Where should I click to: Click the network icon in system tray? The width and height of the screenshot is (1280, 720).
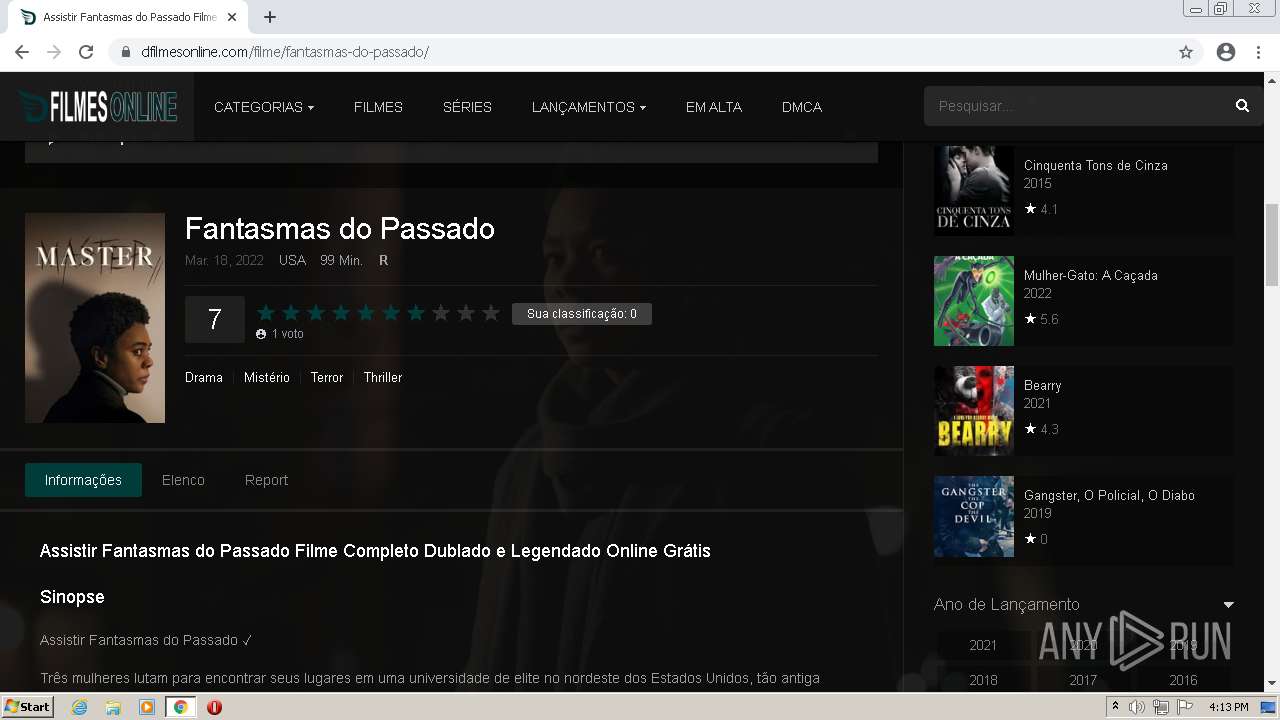click(x=1160, y=707)
